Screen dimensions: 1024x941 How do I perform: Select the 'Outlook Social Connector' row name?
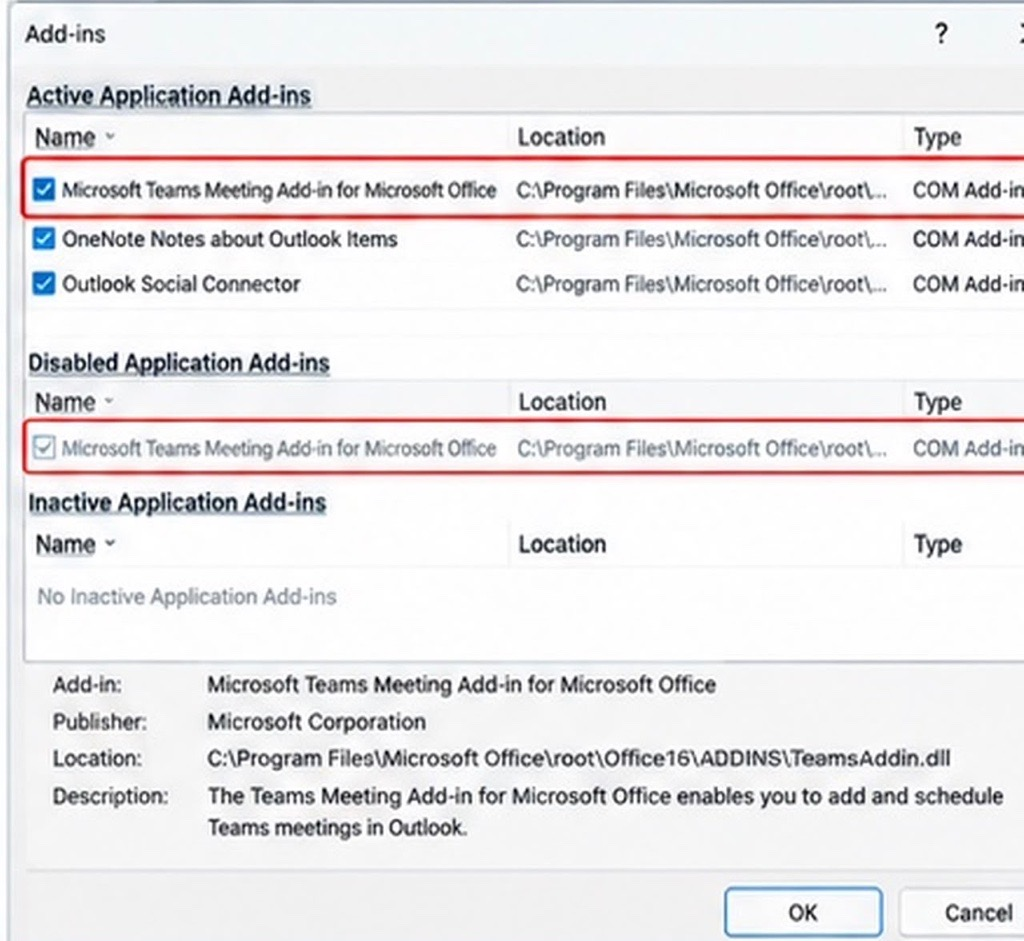coord(182,284)
